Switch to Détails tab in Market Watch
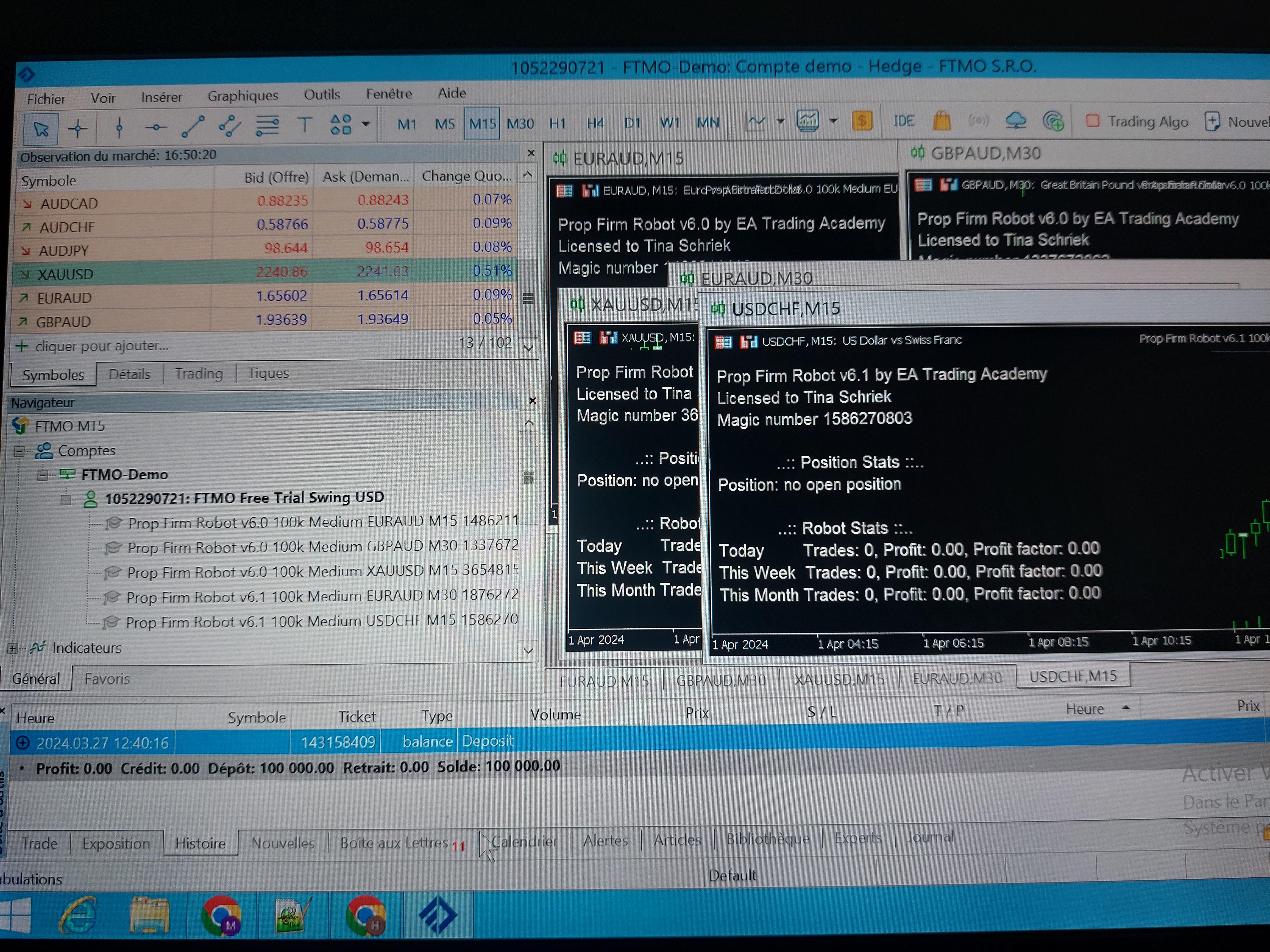 tap(130, 374)
